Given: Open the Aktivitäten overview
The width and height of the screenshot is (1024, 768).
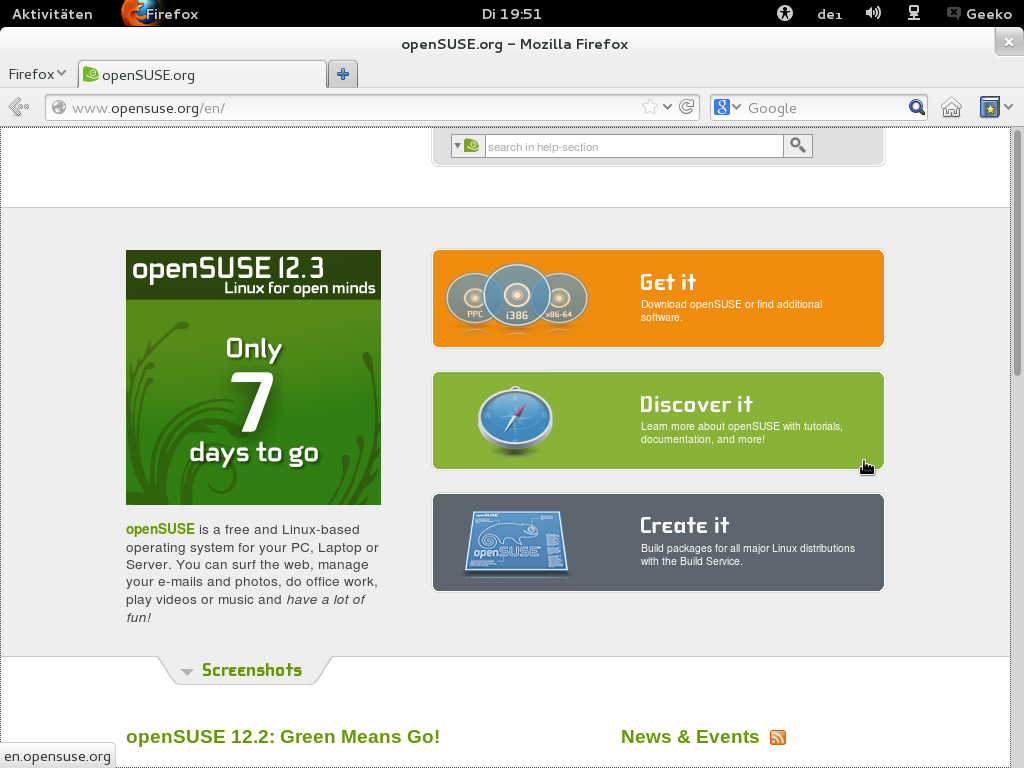Looking at the screenshot, I should [x=52, y=14].
